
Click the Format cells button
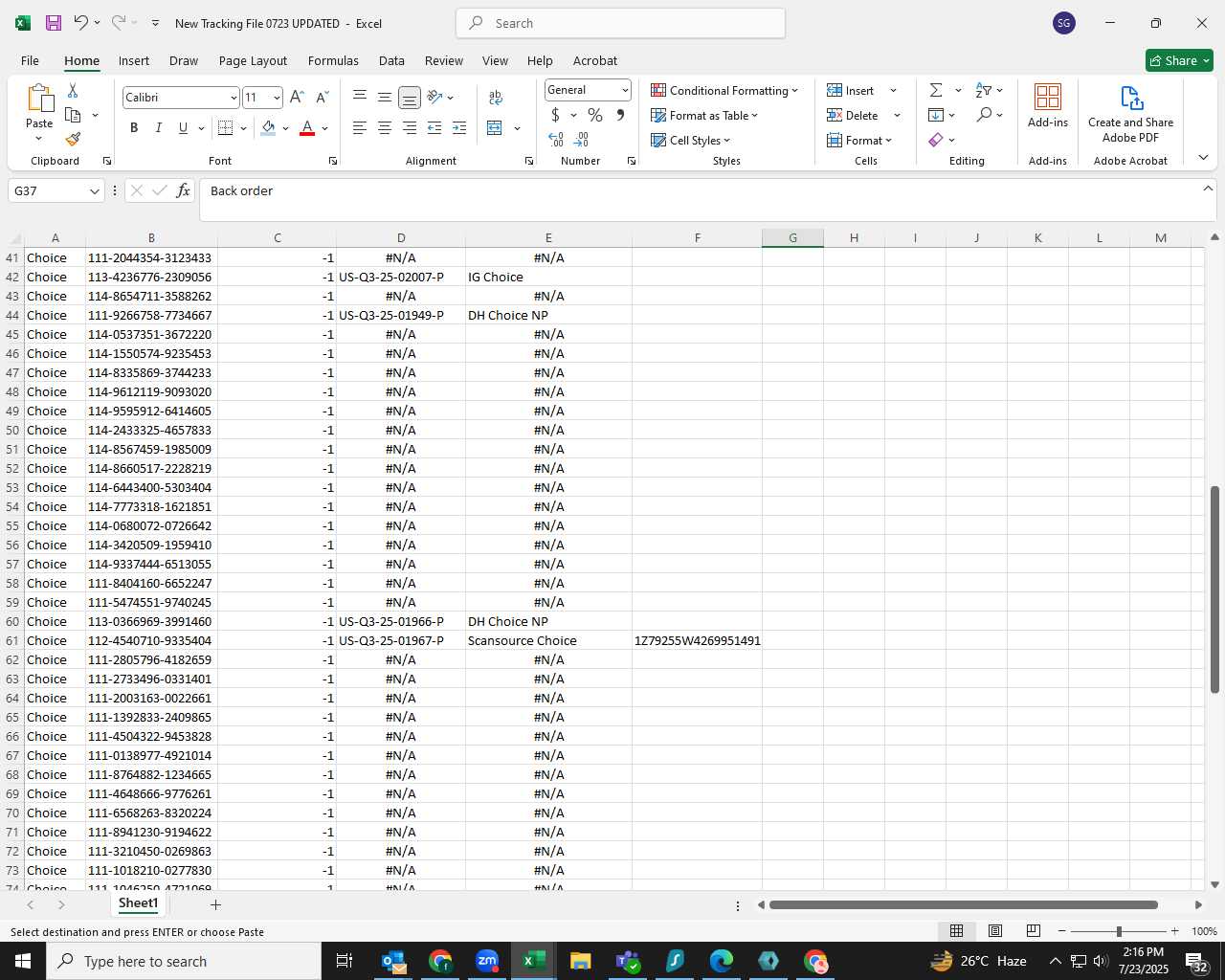coord(859,140)
